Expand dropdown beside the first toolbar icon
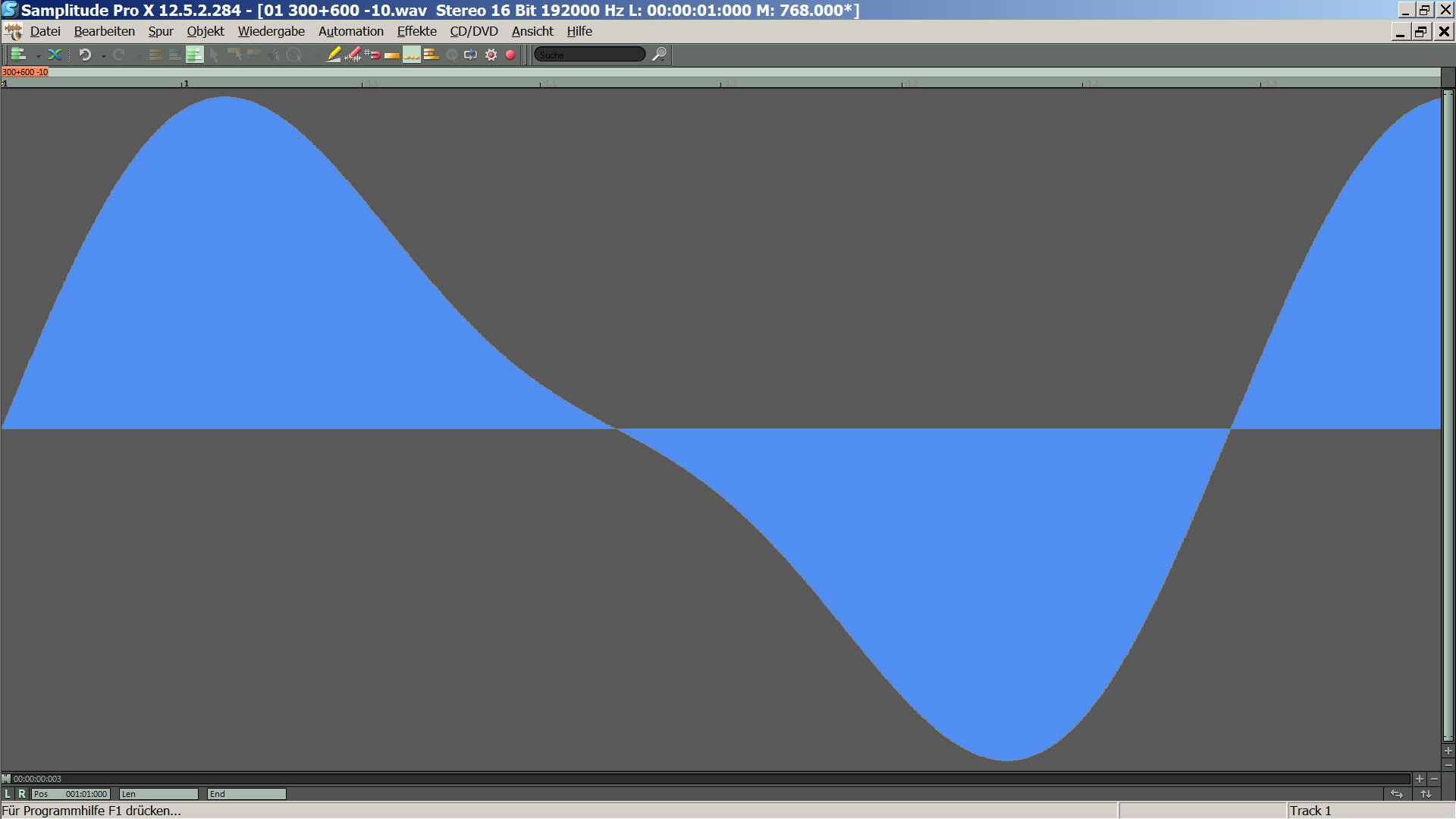Image resolution: width=1456 pixels, height=819 pixels. pyautogui.click(x=38, y=56)
